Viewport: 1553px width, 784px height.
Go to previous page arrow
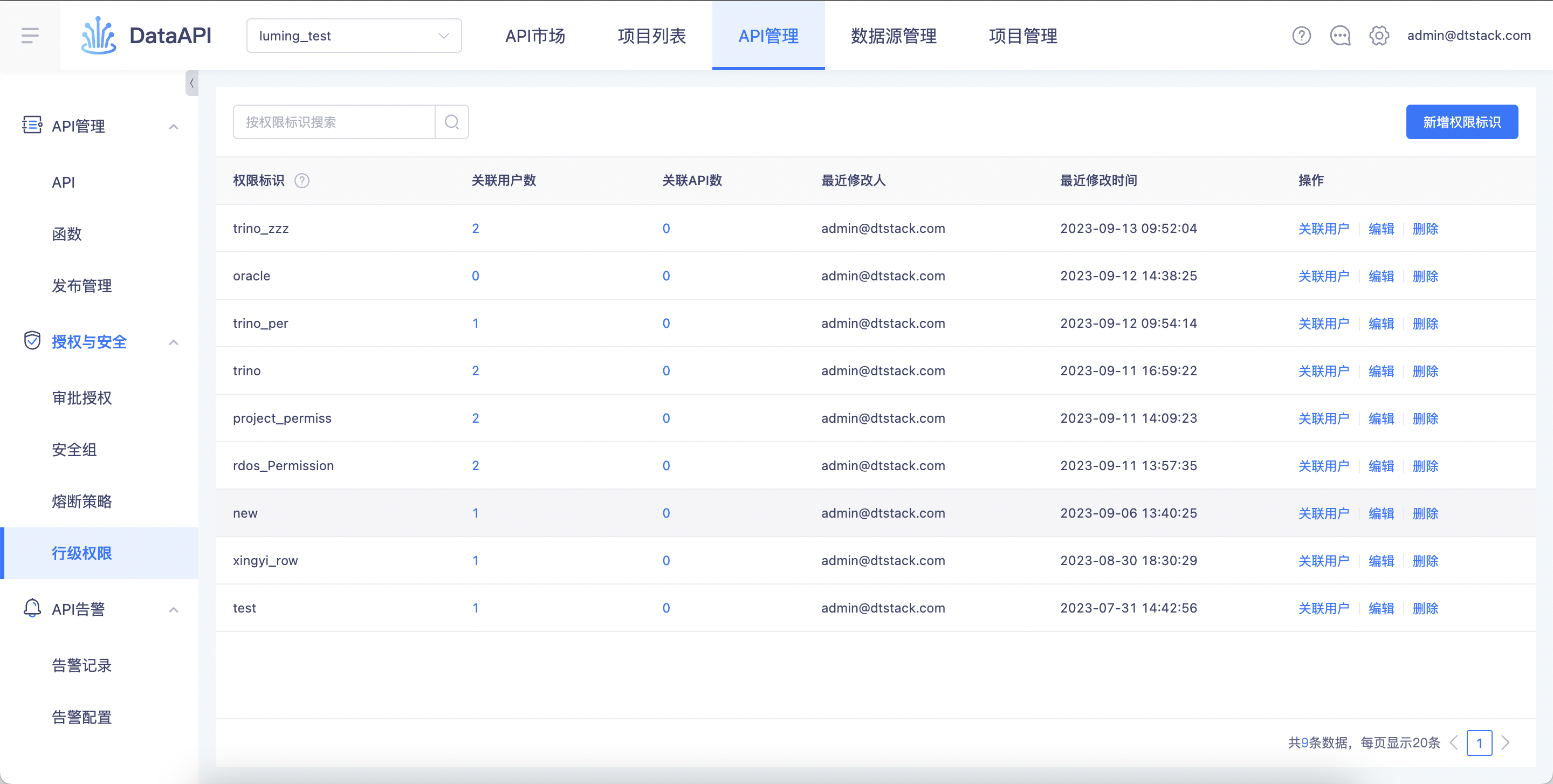[1454, 742]
